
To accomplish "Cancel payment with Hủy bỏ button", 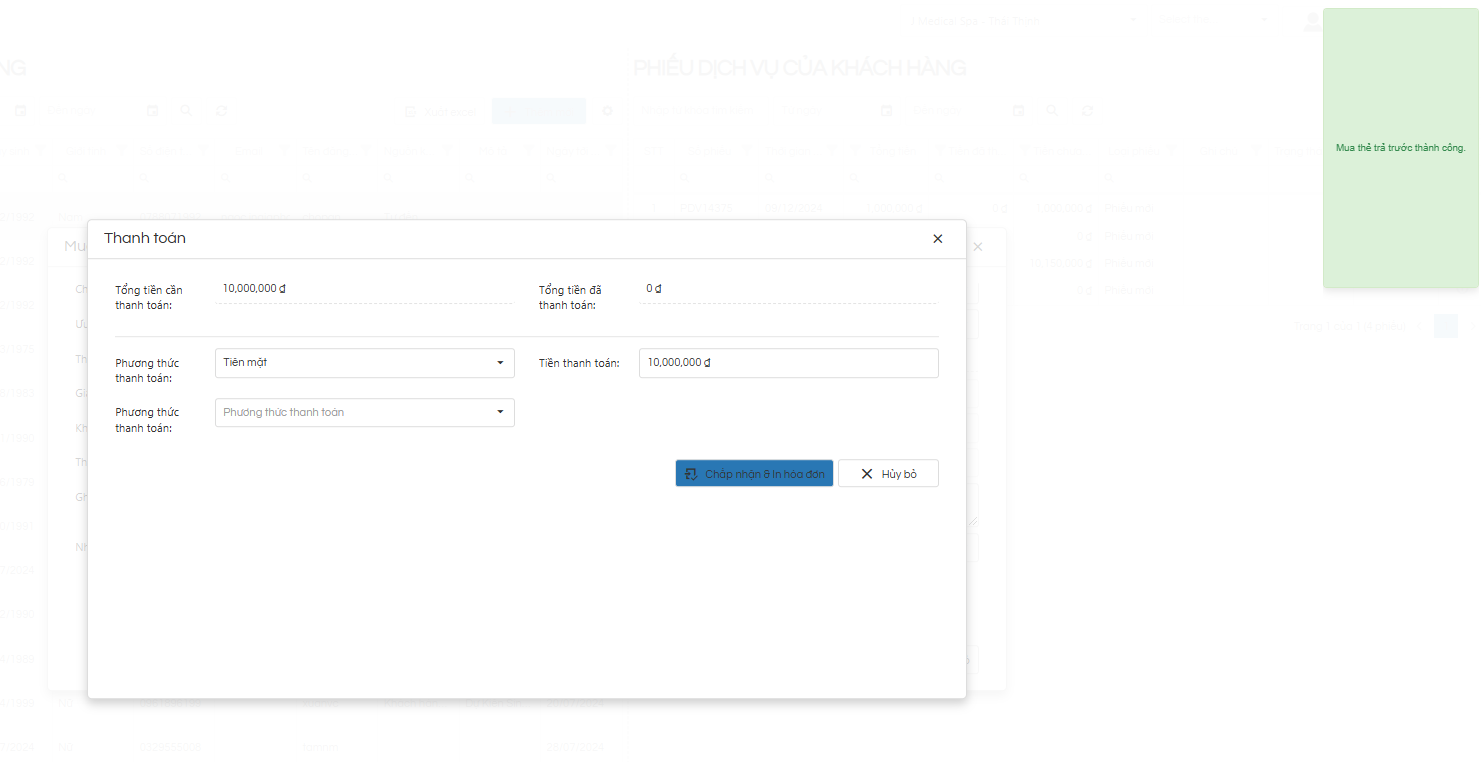I will 888,474.
